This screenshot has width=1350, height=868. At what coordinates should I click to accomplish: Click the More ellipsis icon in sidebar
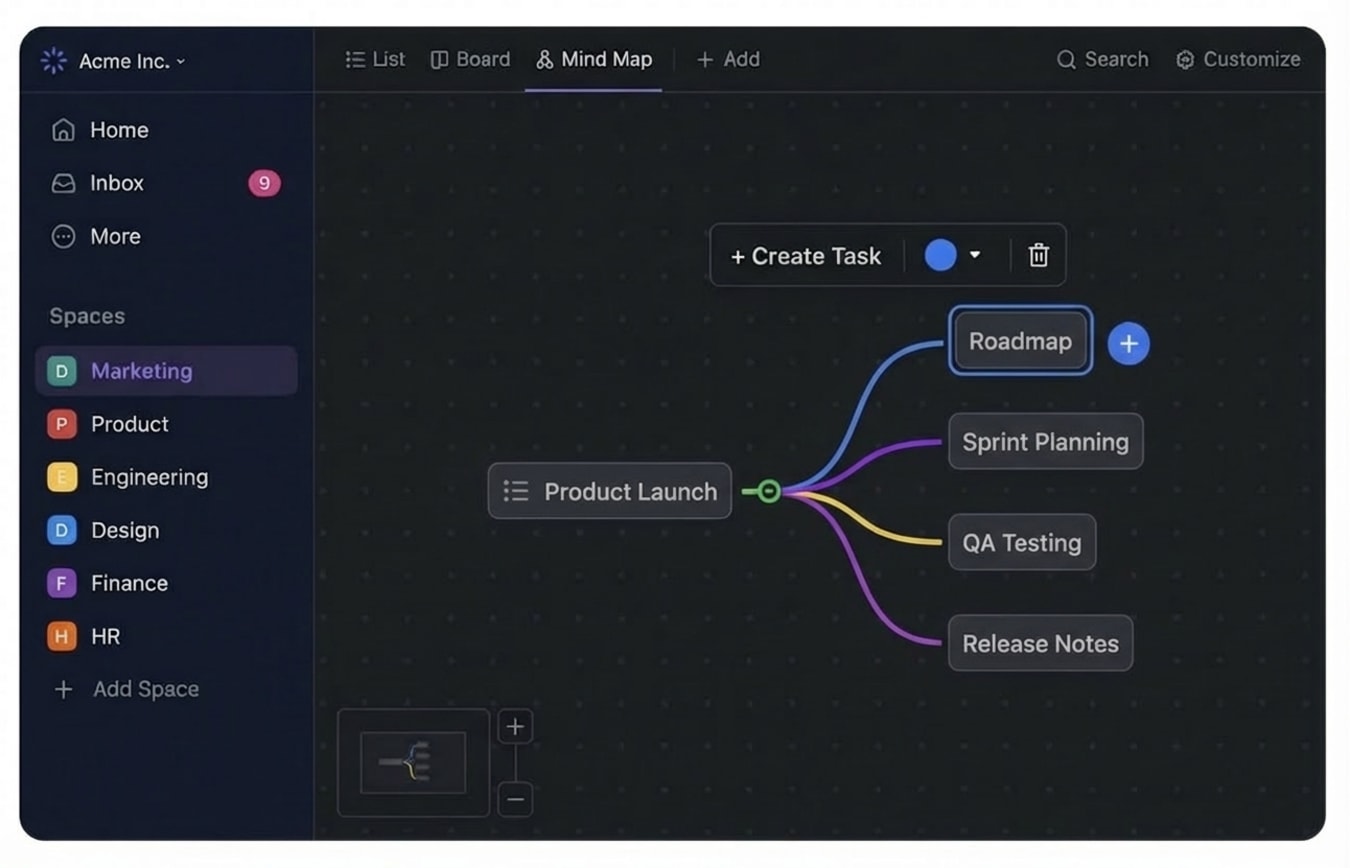click(63, 237)
